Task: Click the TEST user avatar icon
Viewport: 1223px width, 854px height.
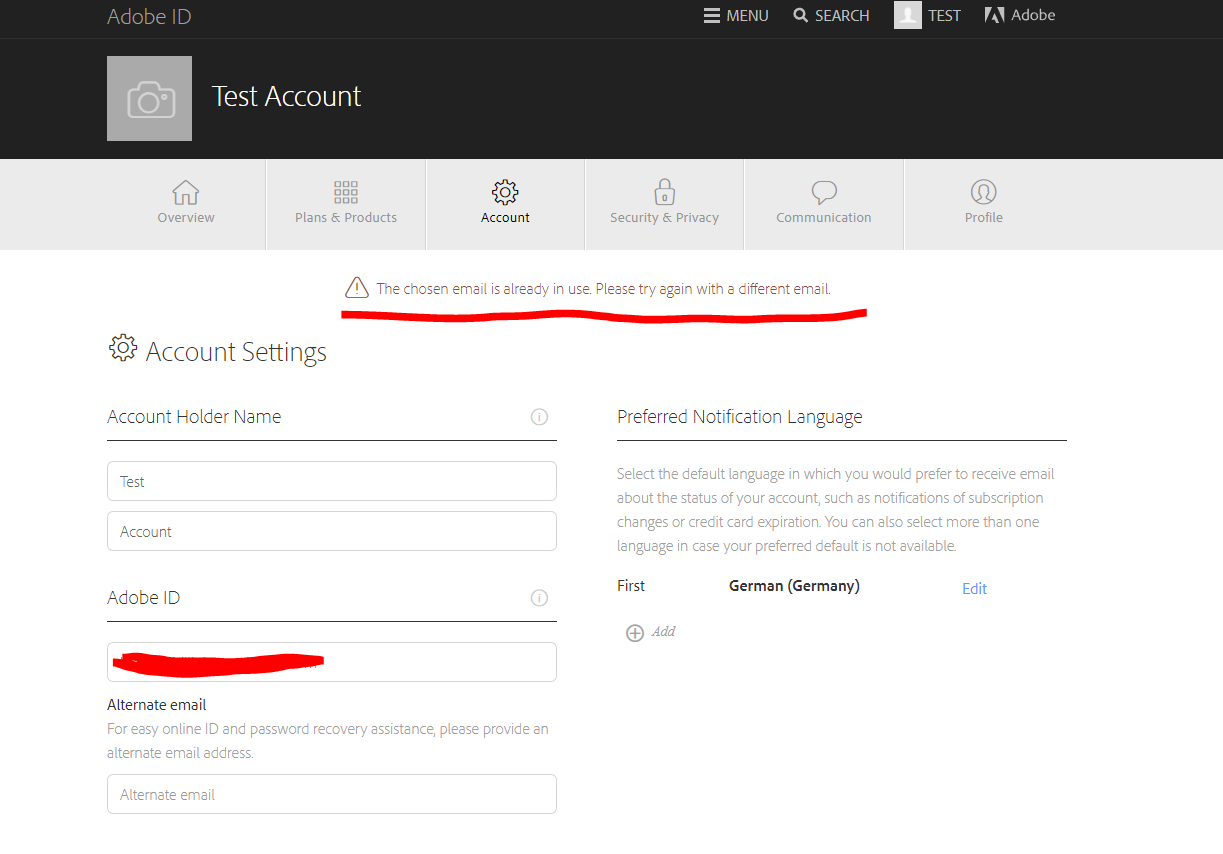Action: pos(907,15)
